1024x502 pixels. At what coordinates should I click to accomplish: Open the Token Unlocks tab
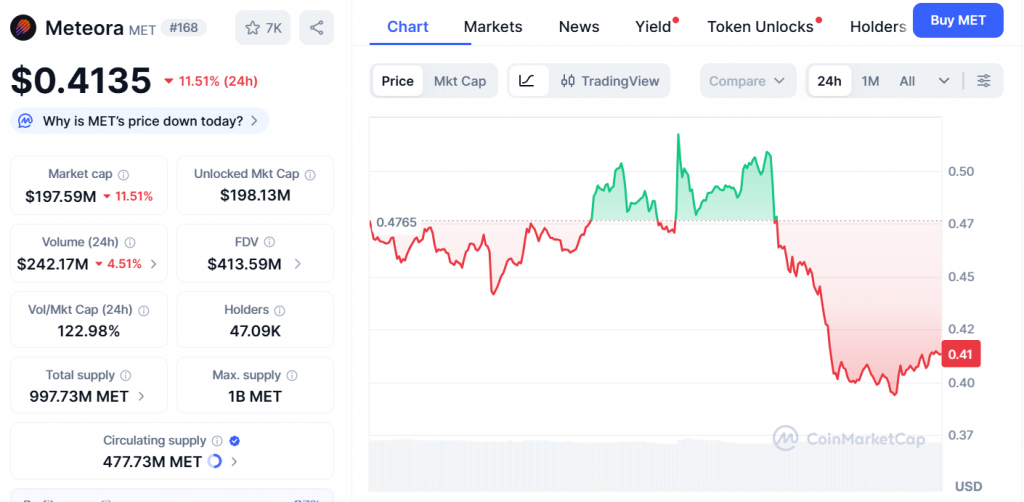[x=761, y=27]
